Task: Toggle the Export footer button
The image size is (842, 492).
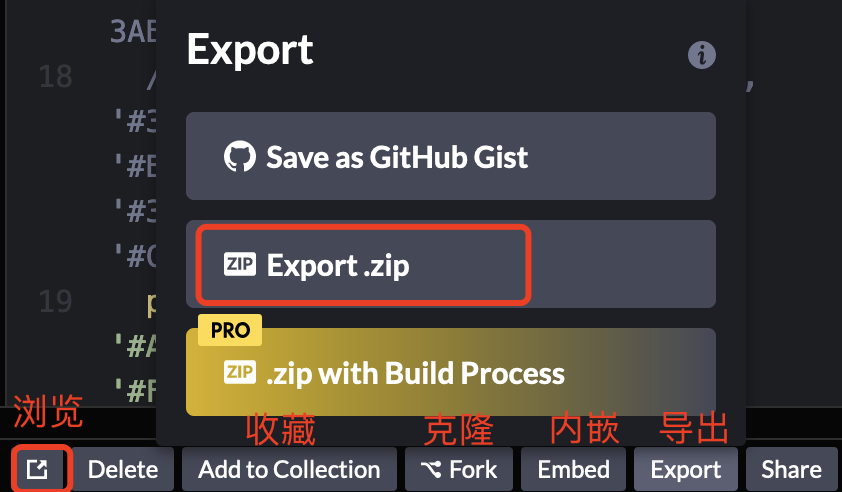Action: coord(686,469)
